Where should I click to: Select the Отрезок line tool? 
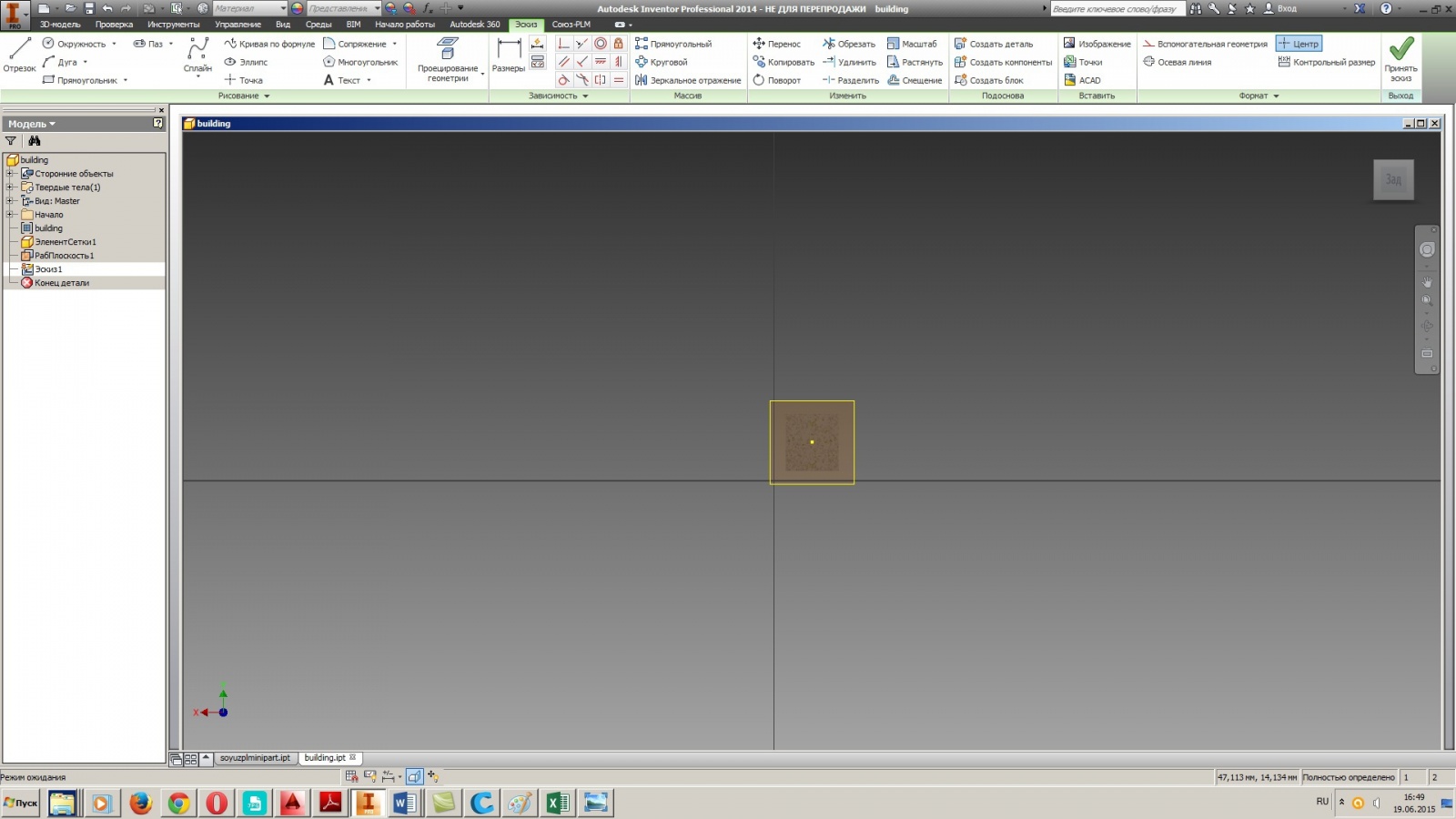[x=19, y=56]
